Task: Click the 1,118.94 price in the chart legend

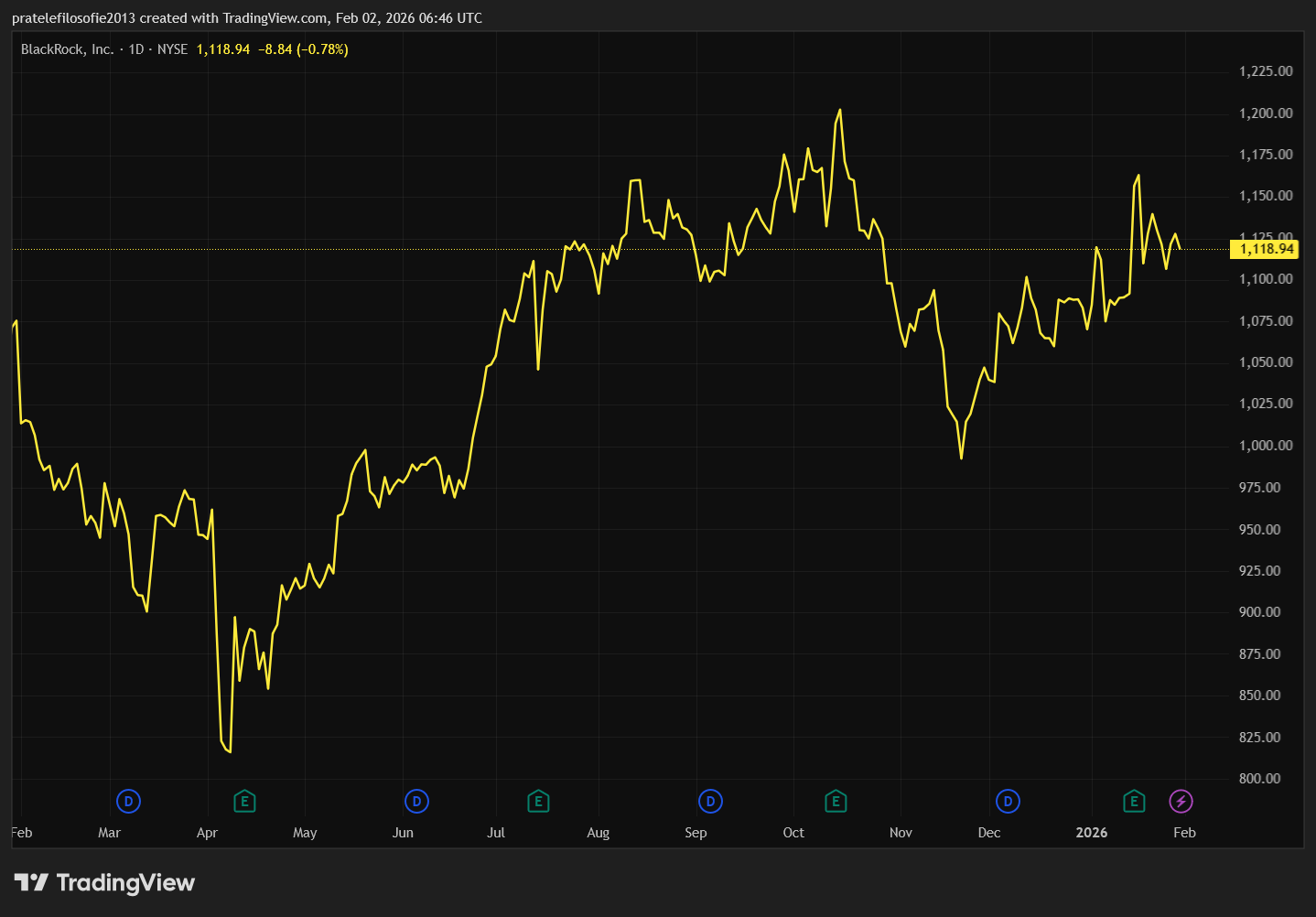Action: 223,49
